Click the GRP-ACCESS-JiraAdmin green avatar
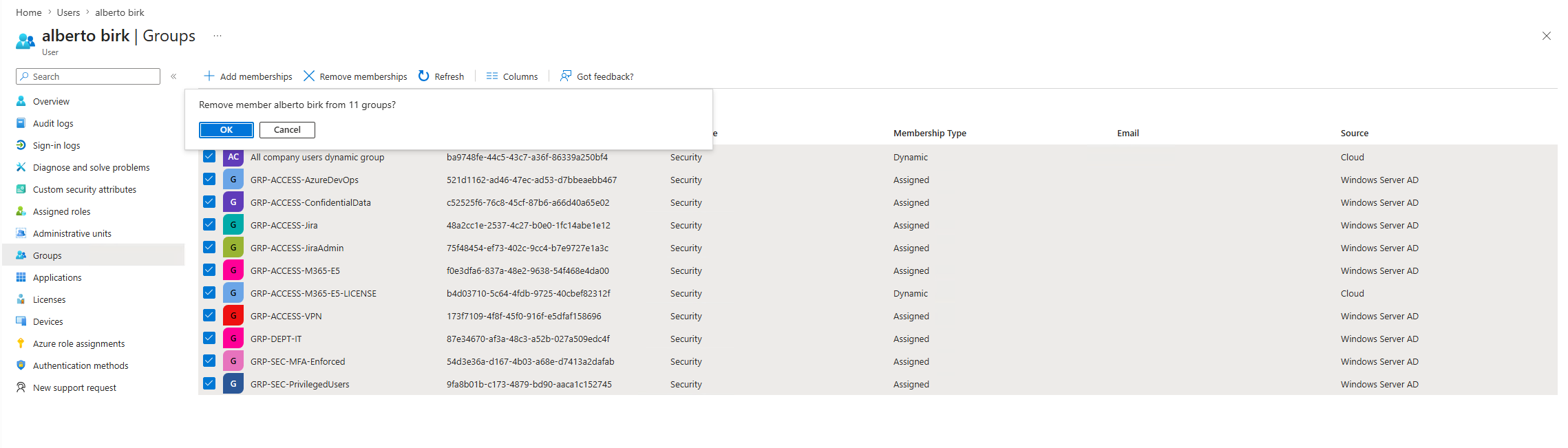 point(233,248)
